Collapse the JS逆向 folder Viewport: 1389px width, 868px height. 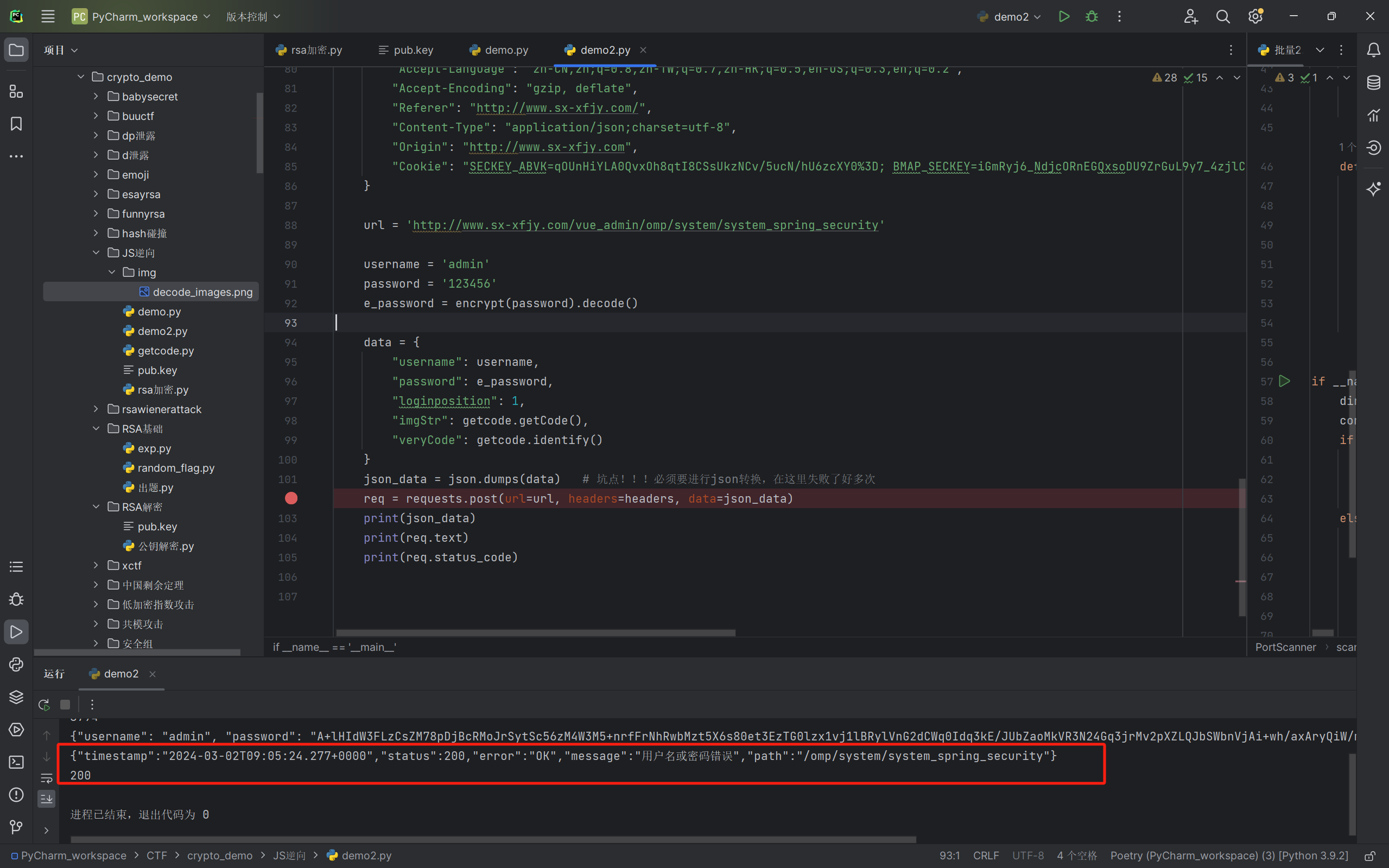click(x=96, y=252)
